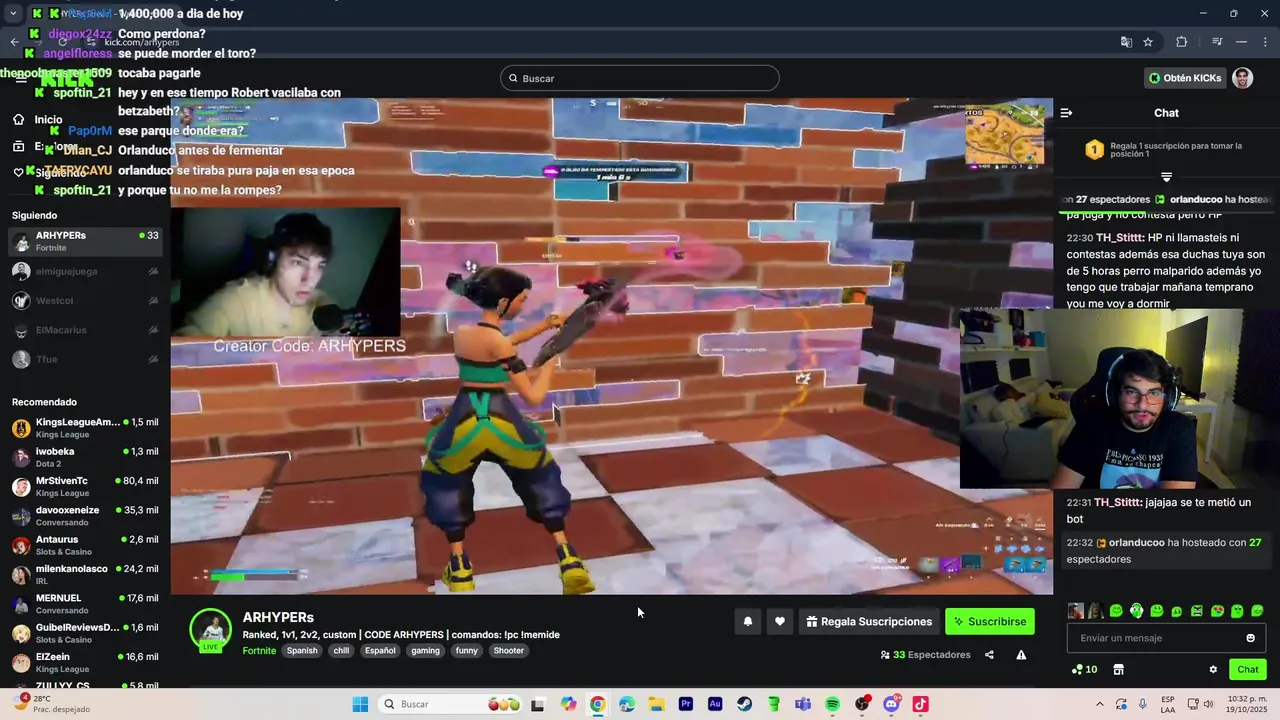The image size is (1280, 720).
Task: Open TikTok app from the taskbar
Action: (x=920, y=704)
